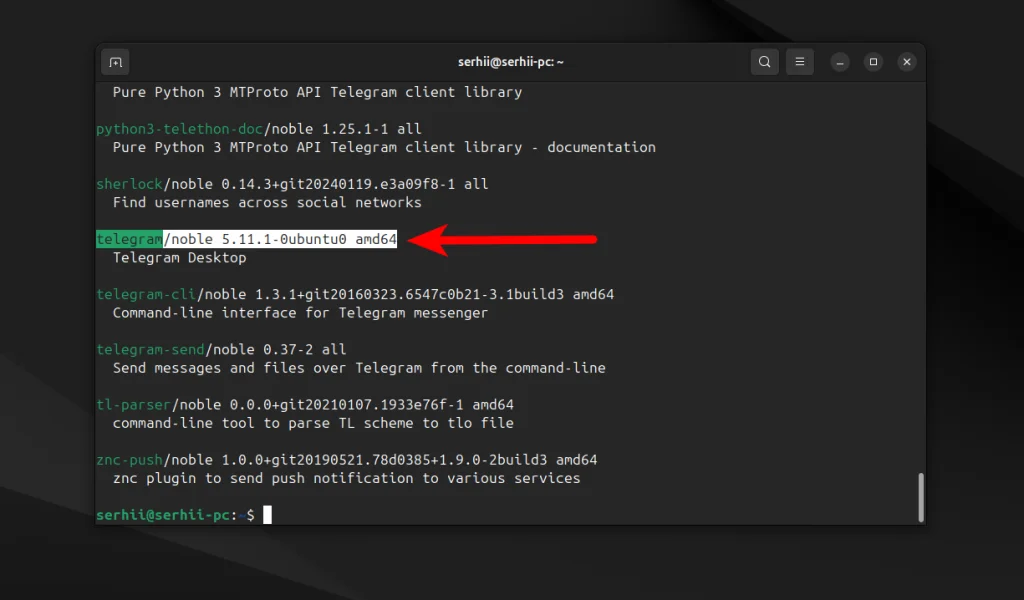Open a new terminal tab
The height and width of the screenshot is (600, 1024).
[x=116, y=62]
